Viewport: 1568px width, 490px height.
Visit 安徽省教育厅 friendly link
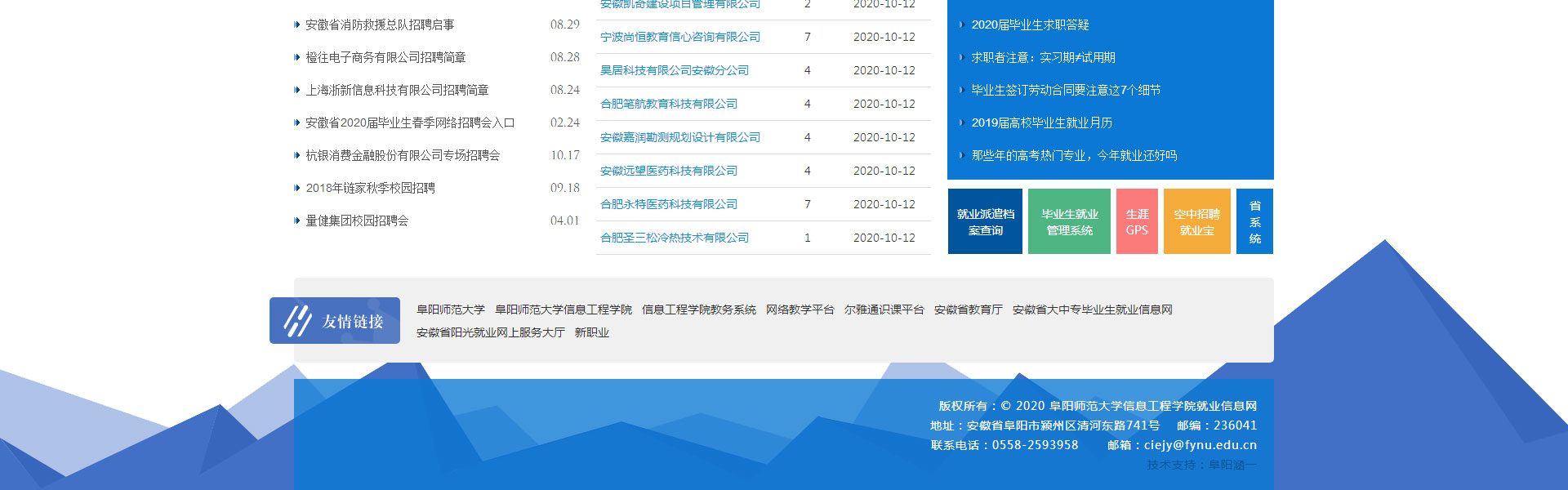coord(968,310)
